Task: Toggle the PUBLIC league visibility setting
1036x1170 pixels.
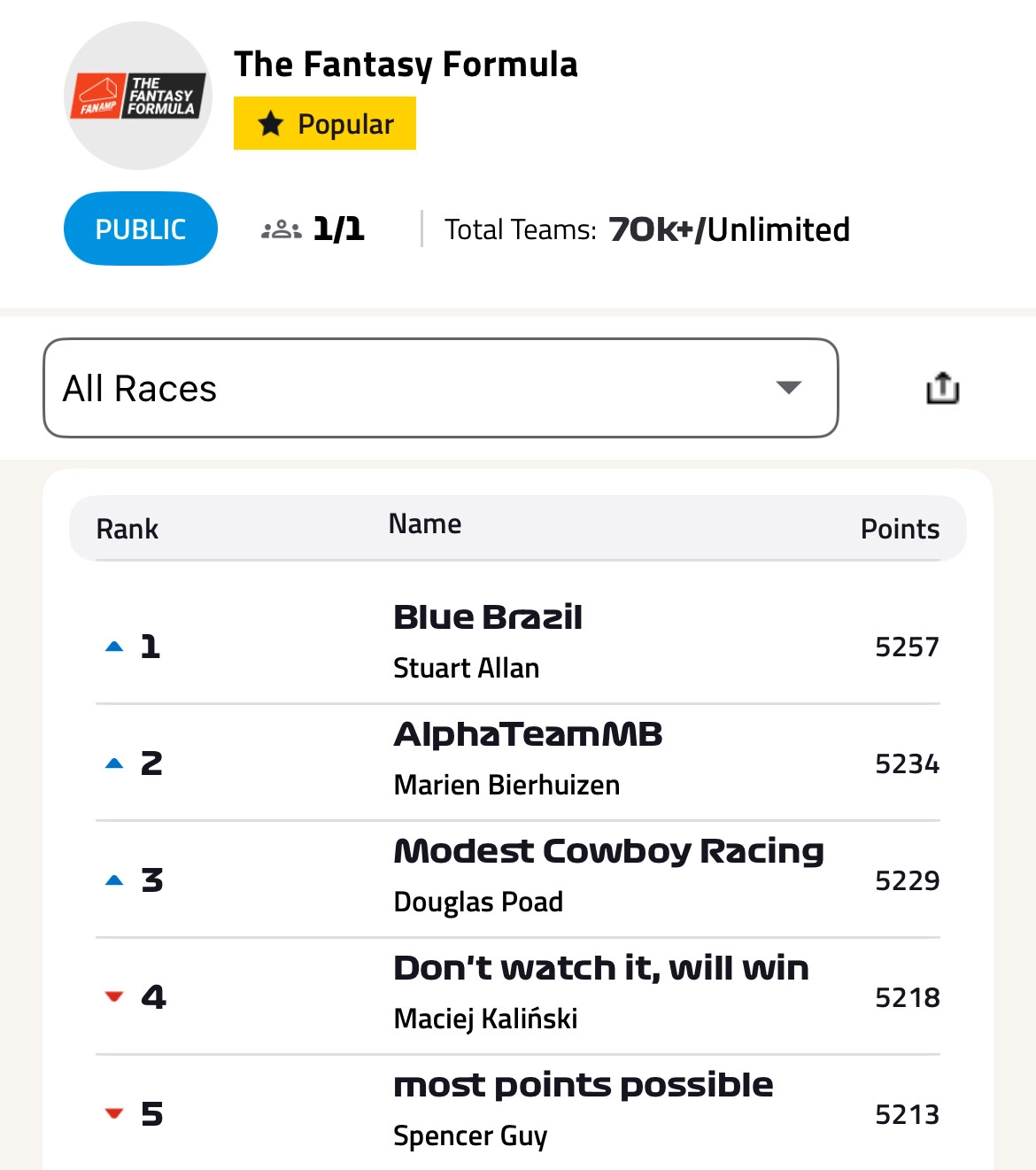Action: pyautogui.click(x=140, y=229)
